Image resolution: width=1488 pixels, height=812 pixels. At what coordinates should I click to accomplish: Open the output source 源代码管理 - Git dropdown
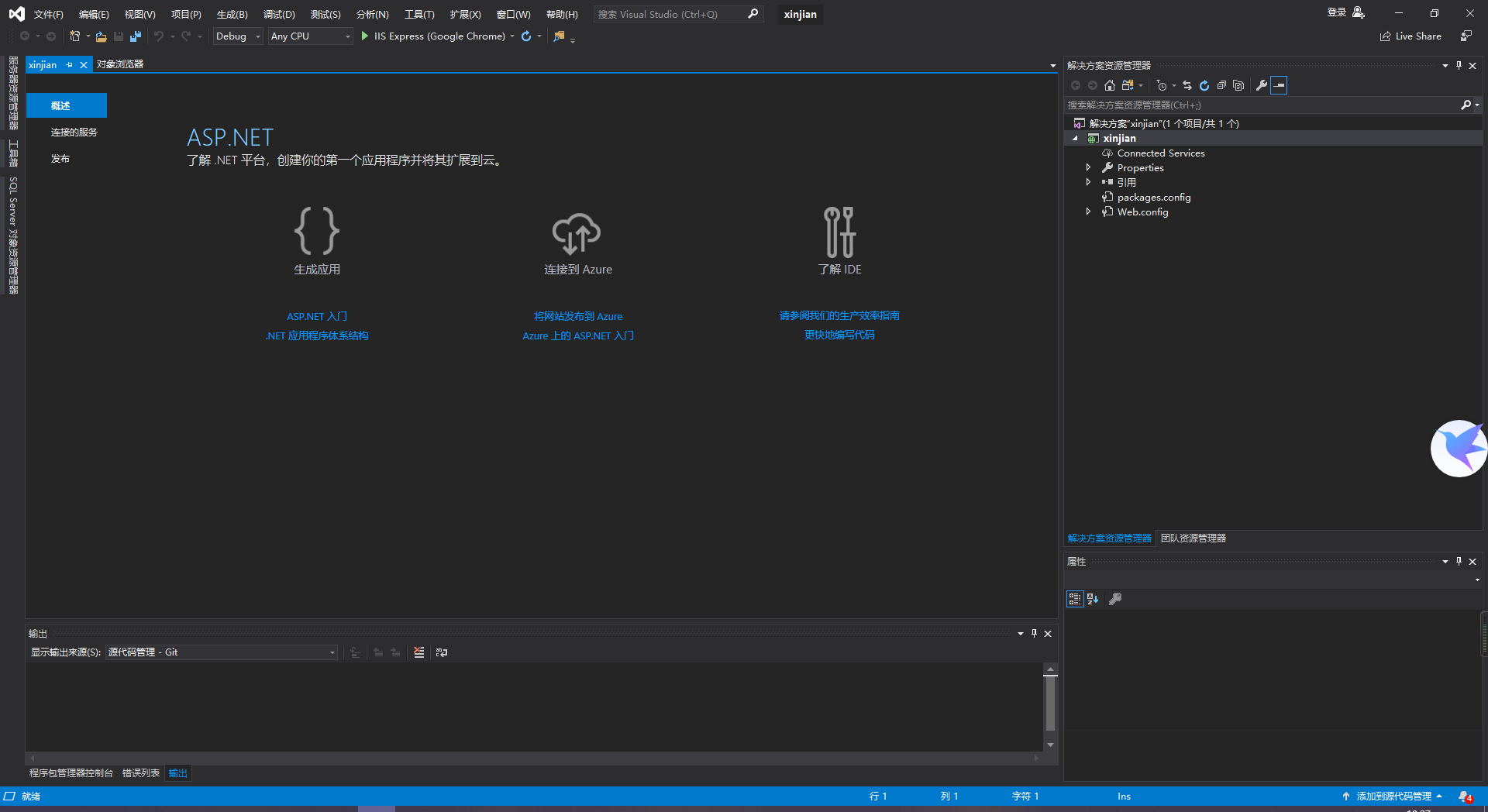point(222,652)
